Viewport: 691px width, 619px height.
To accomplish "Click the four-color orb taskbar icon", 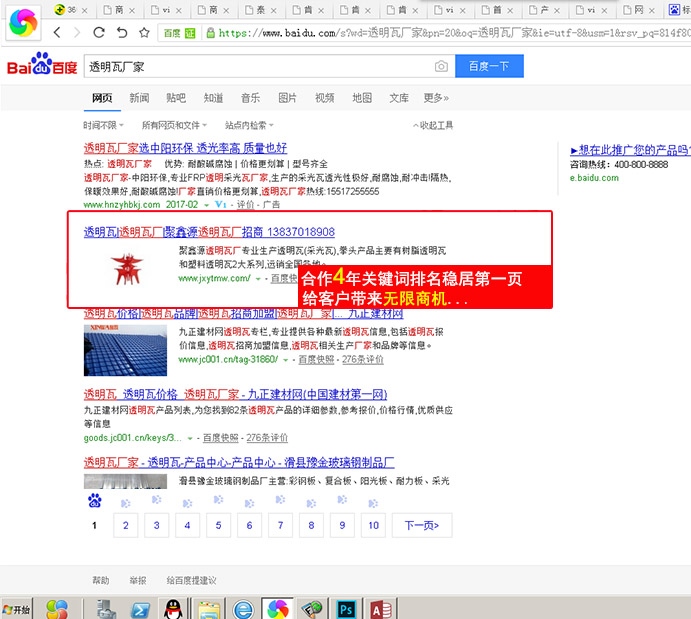I will pos(57,610).
